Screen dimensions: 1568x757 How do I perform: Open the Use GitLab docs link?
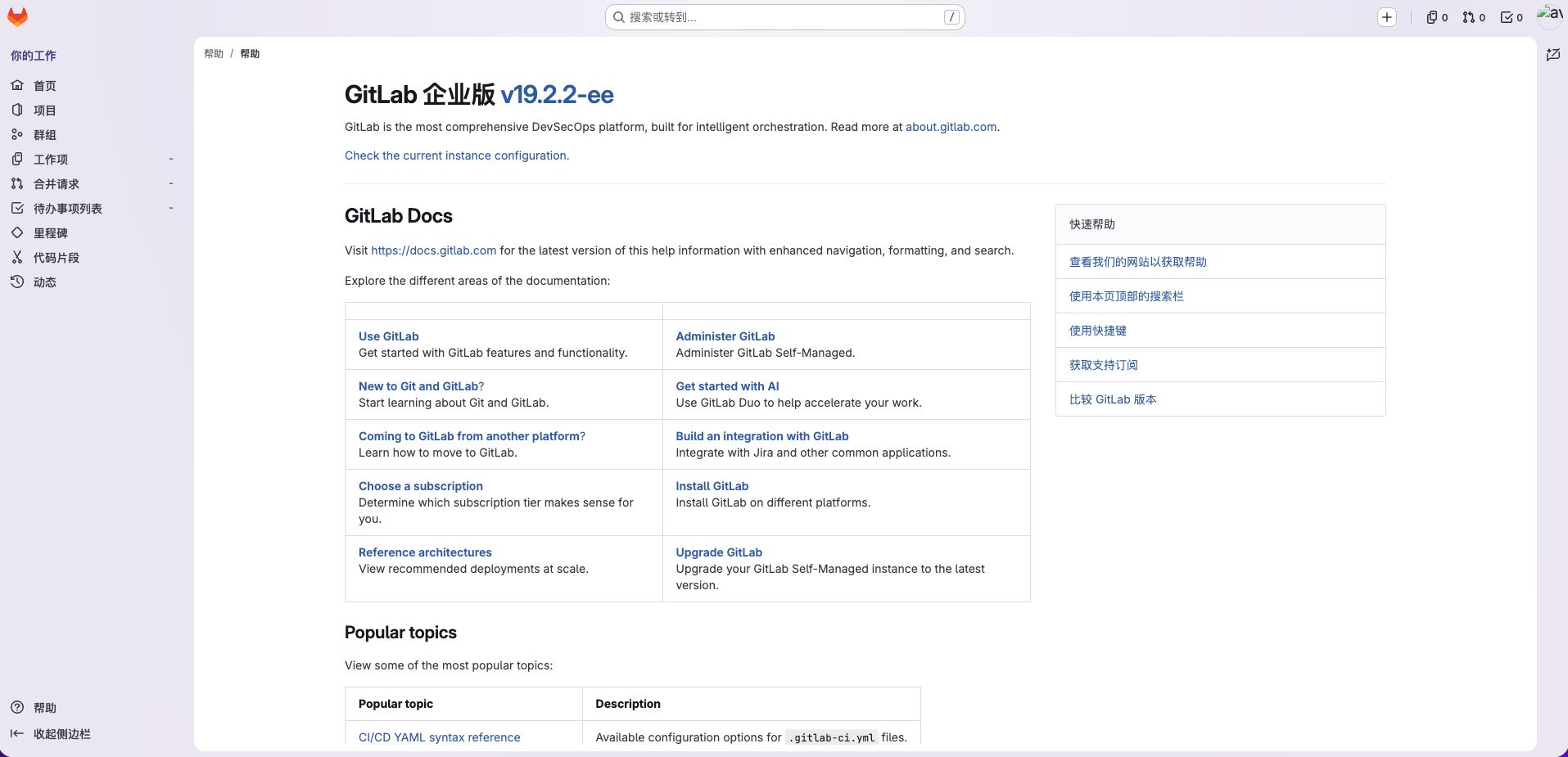click(x=389, y=336)
